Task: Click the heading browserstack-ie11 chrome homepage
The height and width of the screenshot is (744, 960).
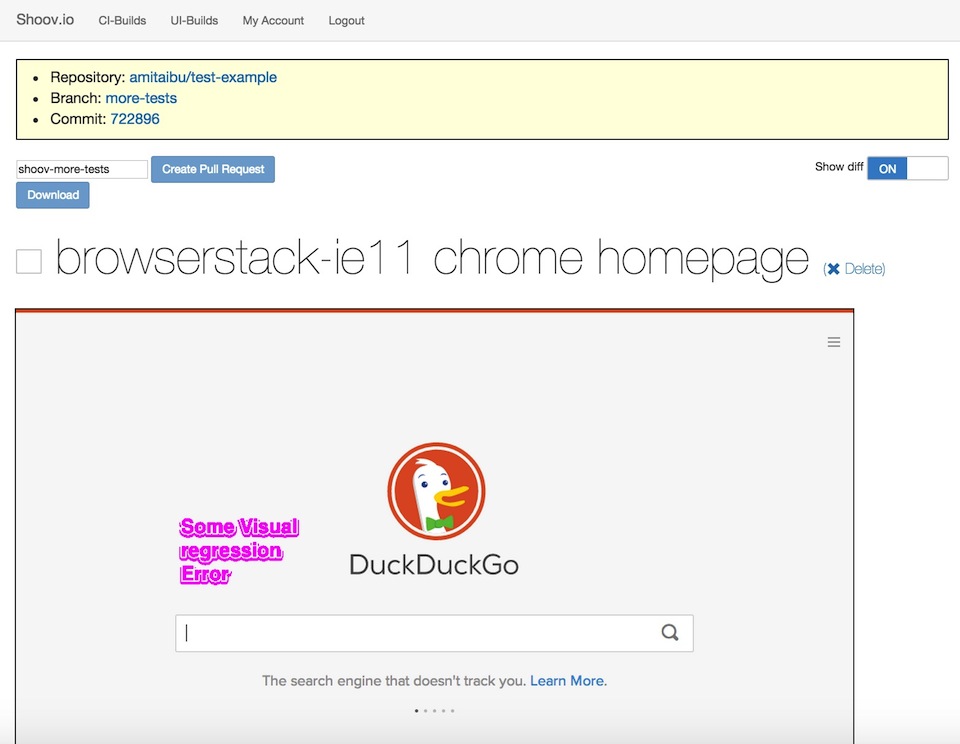Action: [432, 258]
